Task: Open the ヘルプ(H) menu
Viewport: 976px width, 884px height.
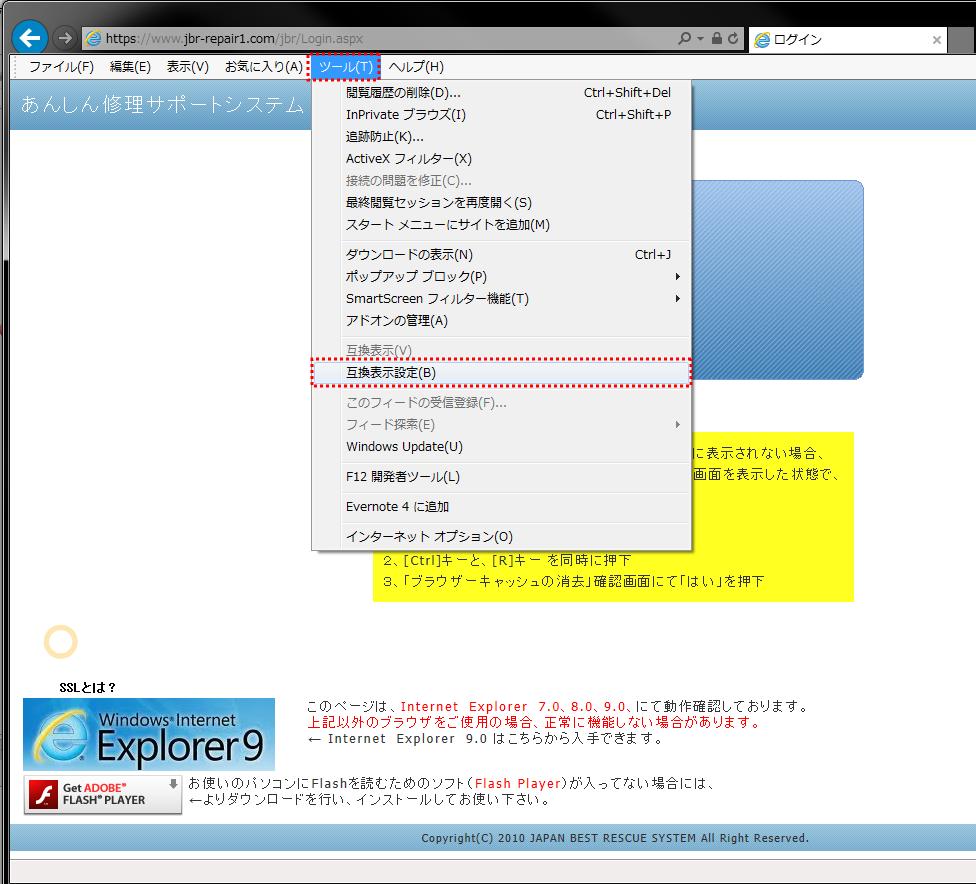Action: point(416,67)
